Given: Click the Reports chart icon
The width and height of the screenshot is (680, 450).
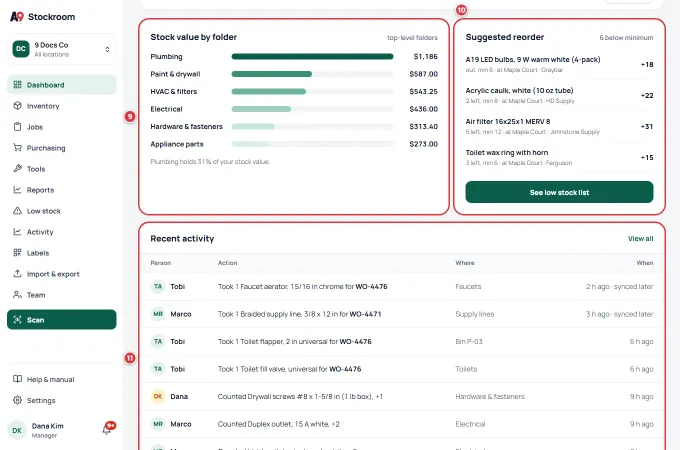Looking at the screenshot, I should pos(17,189).
